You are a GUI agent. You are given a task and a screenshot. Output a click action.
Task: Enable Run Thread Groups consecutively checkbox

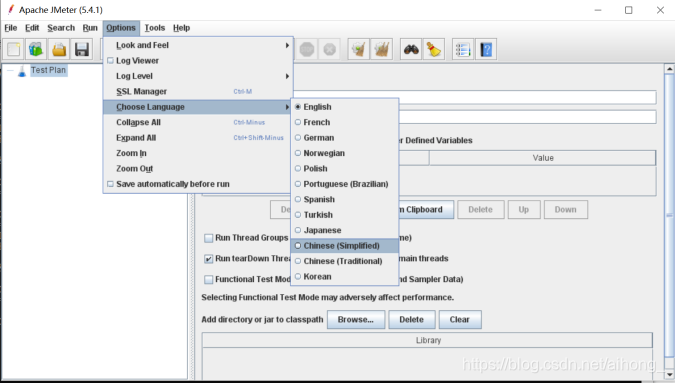coord(208,238)
